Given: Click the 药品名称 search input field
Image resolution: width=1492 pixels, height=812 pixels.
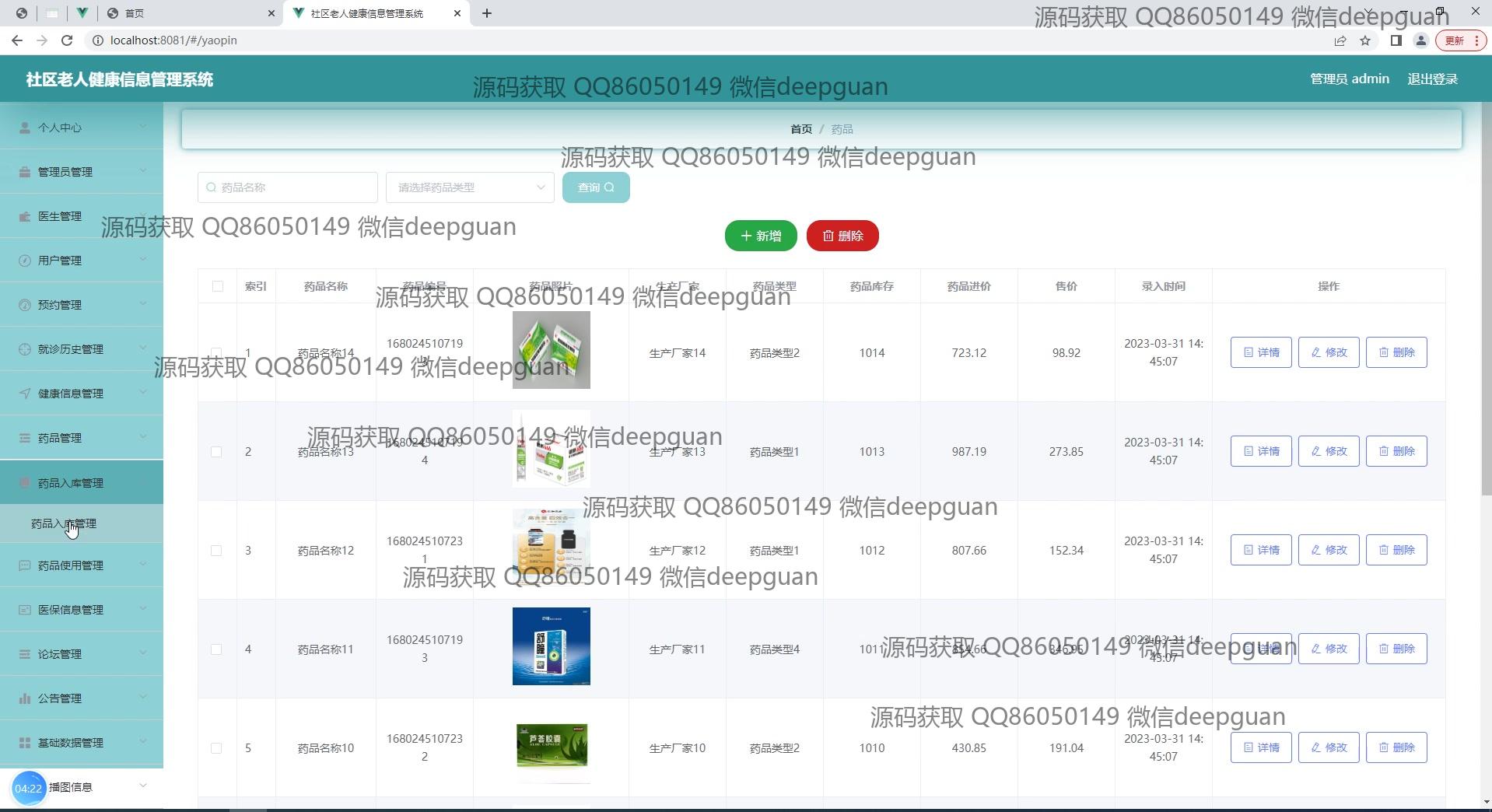Looking at the screenshot, I should (x=288, y=187).
